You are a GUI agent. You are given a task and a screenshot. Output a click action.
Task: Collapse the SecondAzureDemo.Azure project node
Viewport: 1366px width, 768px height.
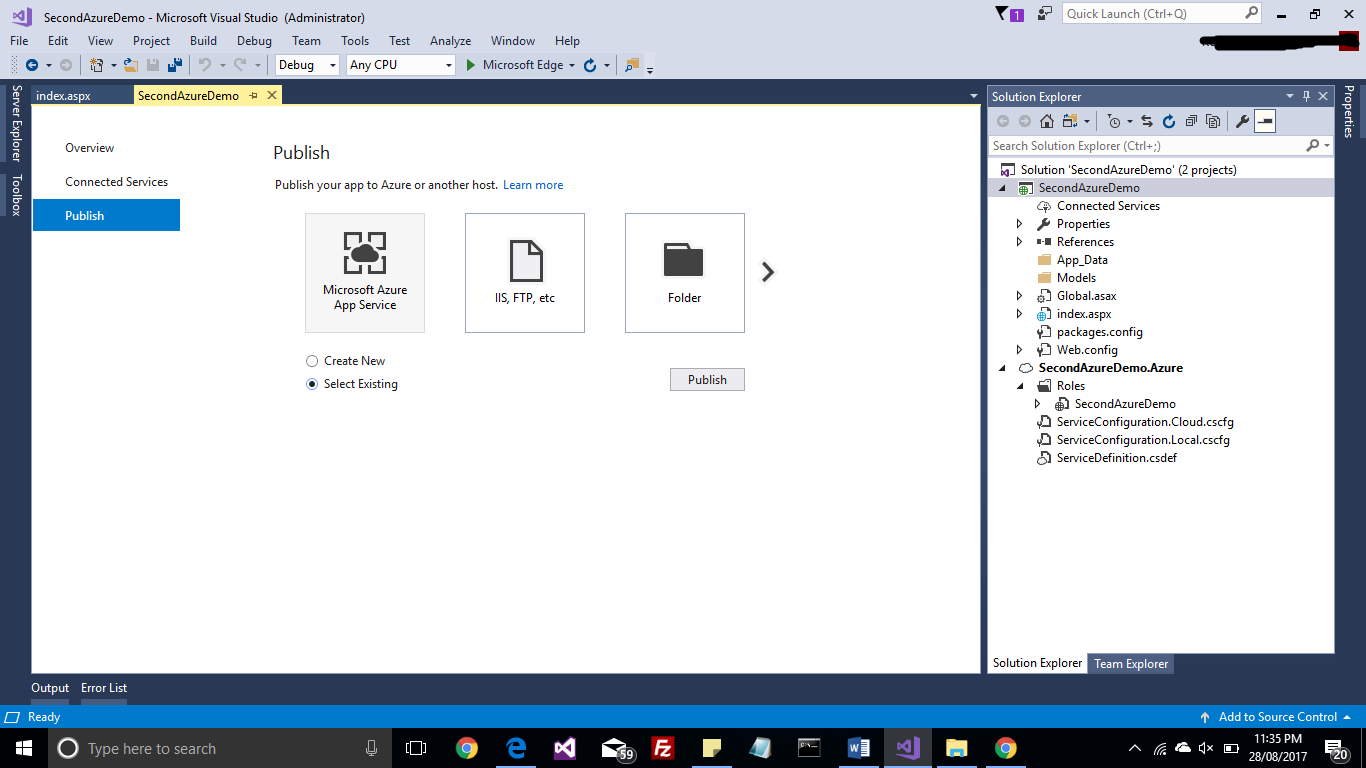(x=1003, y=368)
